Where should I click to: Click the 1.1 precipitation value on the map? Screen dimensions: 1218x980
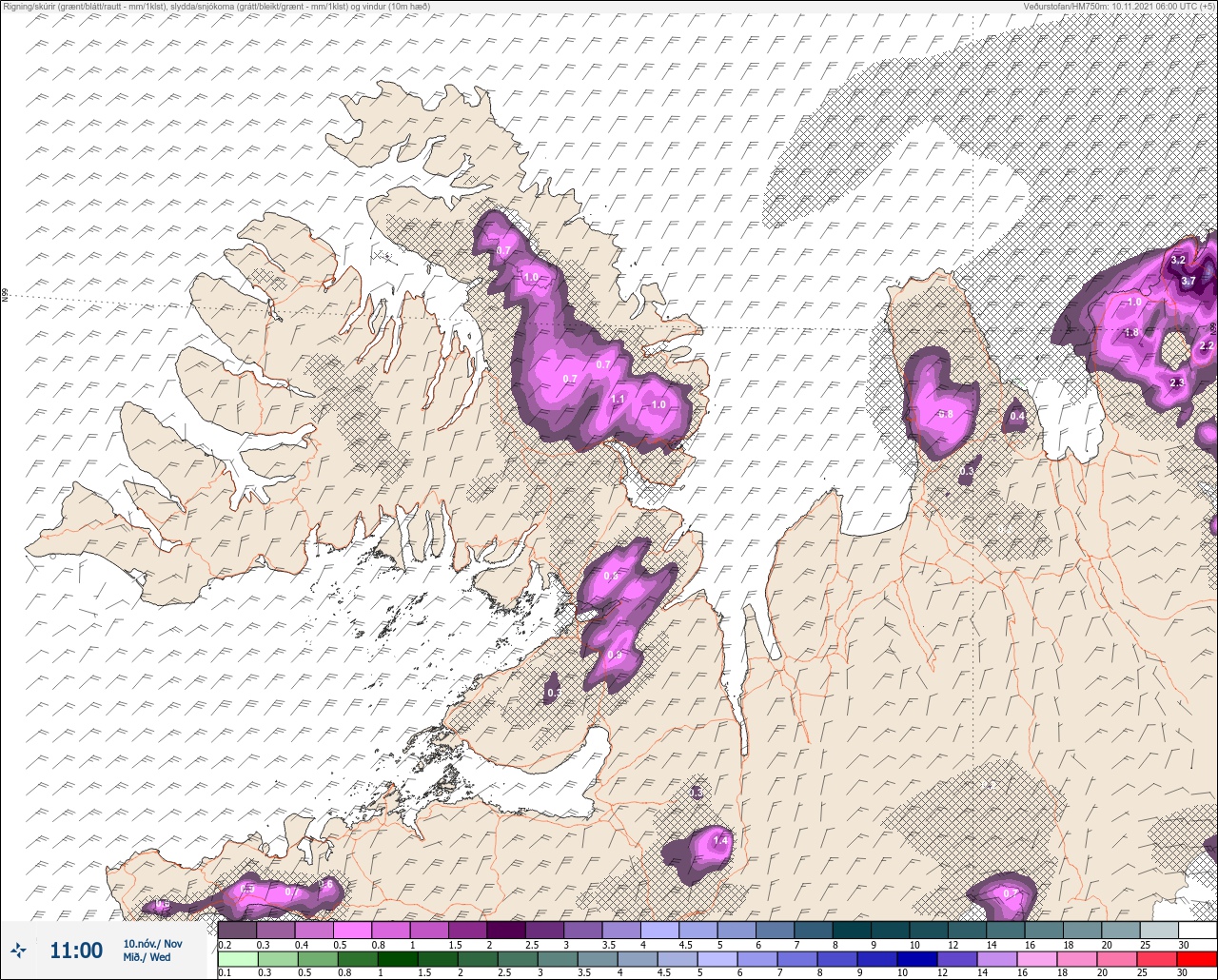click(x=618, y=400)
